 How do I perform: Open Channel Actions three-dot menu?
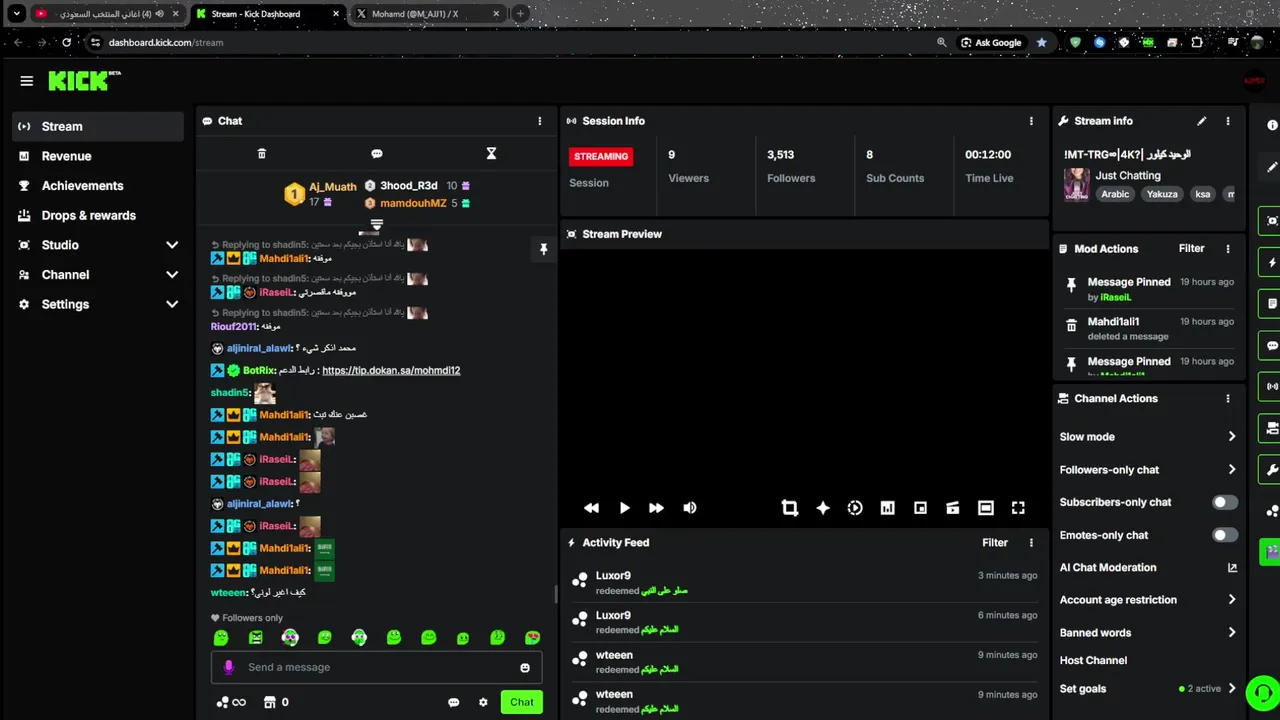tap(1228, 399)
